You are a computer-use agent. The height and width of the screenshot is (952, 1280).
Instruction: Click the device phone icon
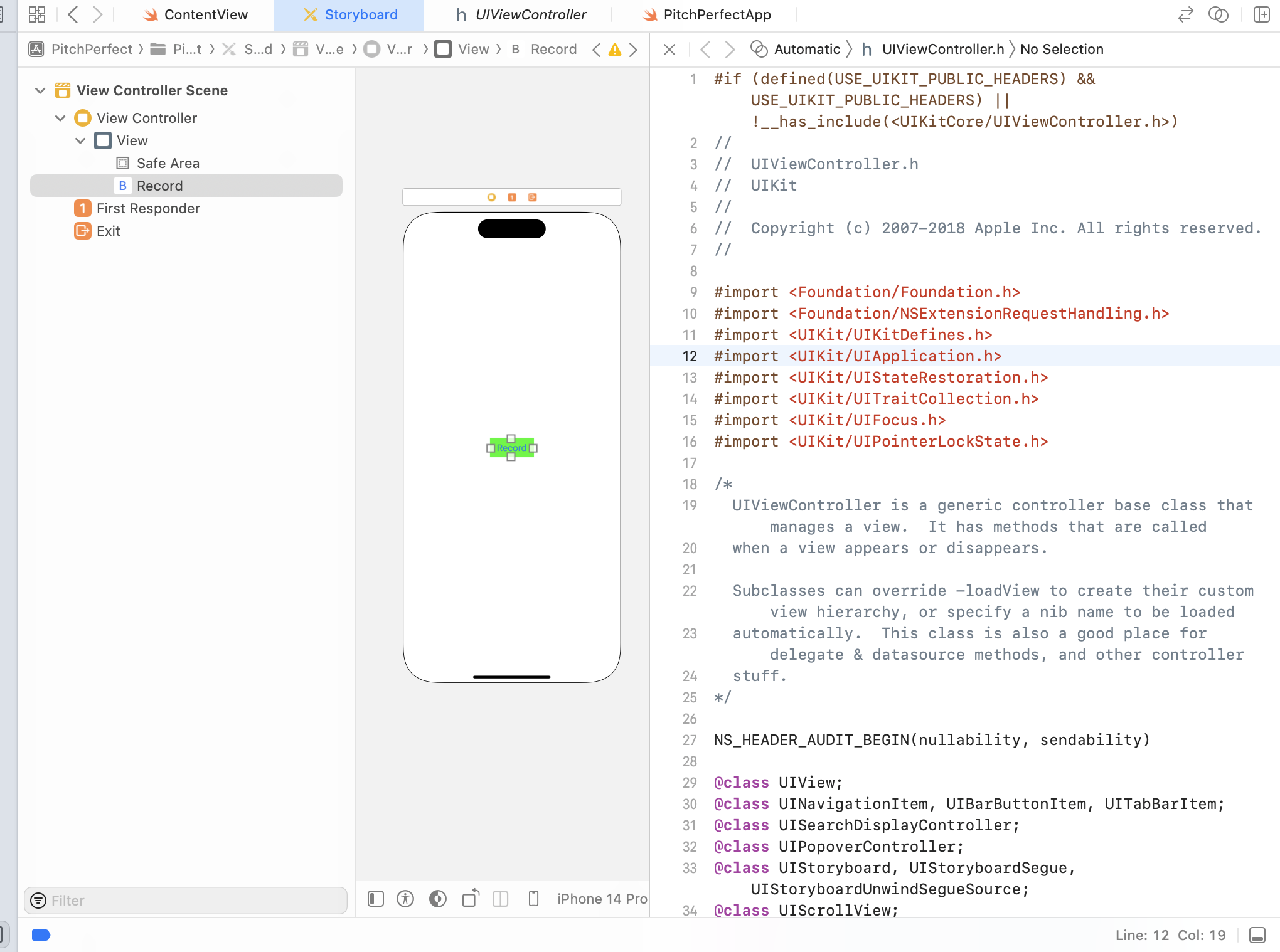(x=533, y=899)
